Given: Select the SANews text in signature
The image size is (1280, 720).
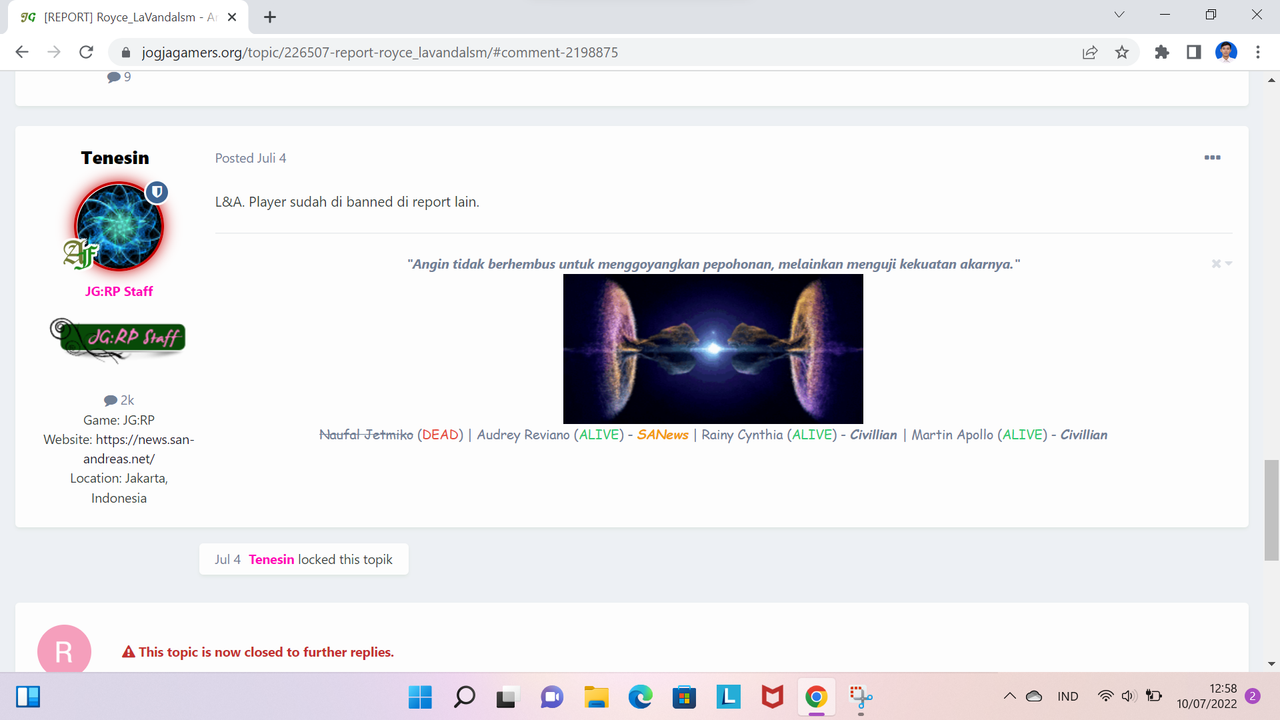Looking at the screenshot, I should [x=663, y=435].
